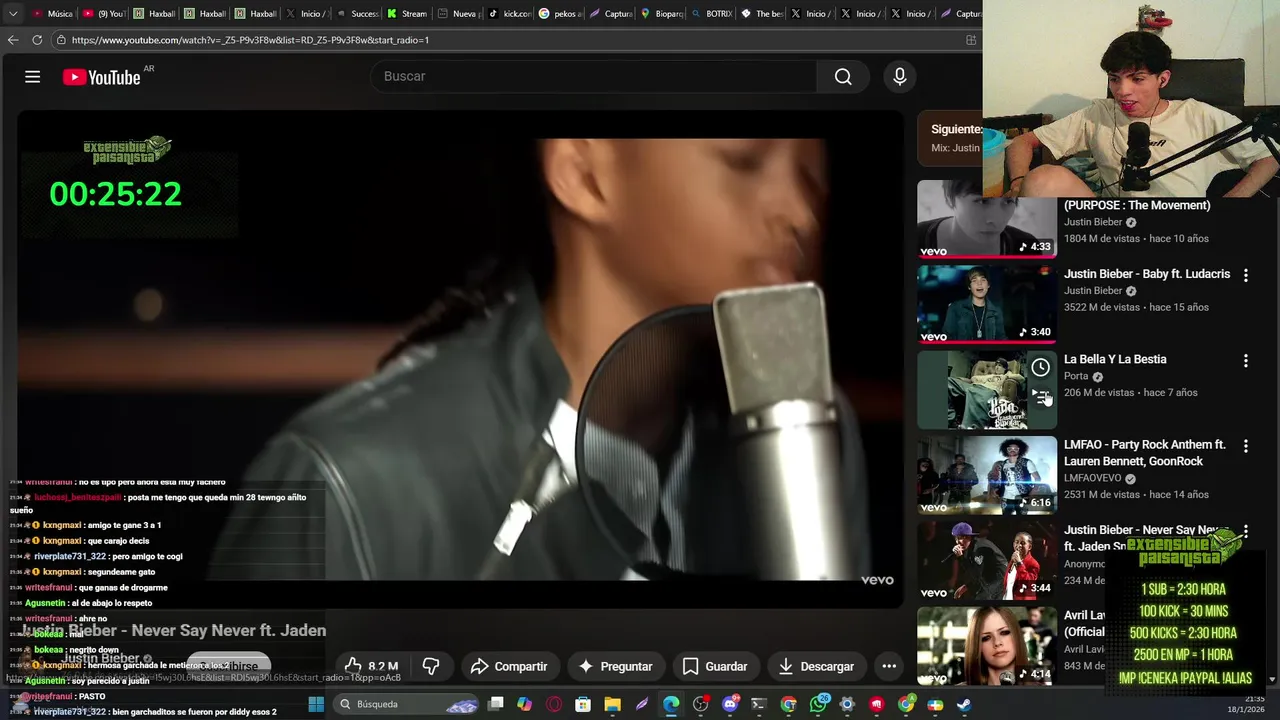Image resolution: width=1280 pixels, height=720 pixels.
Task: Open La Bella Y La Bestia title
Action: [x=1115, y=359]
